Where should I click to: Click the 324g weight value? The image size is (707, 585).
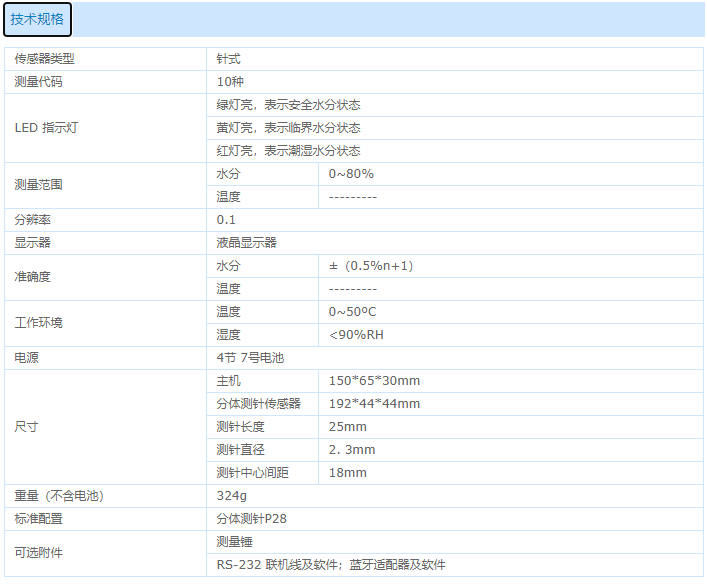click(x=233, y=496)
